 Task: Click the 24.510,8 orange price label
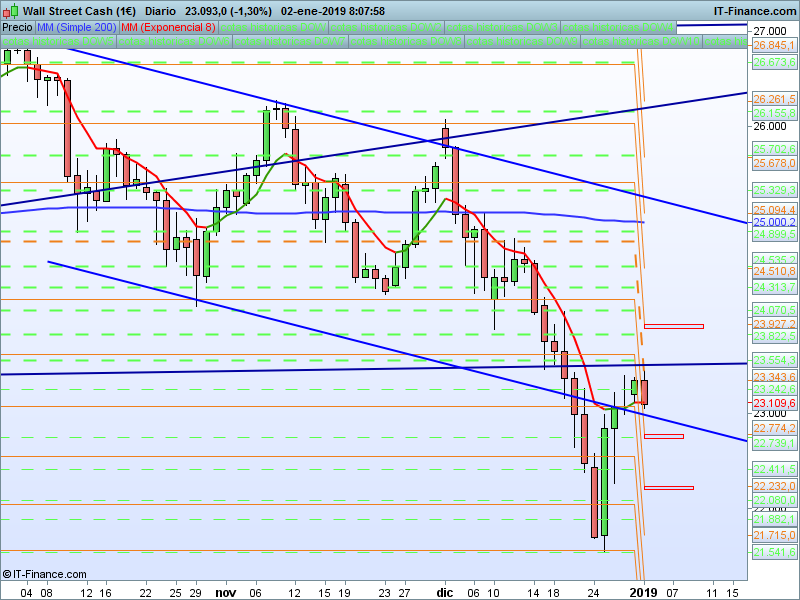coord(774,271)
